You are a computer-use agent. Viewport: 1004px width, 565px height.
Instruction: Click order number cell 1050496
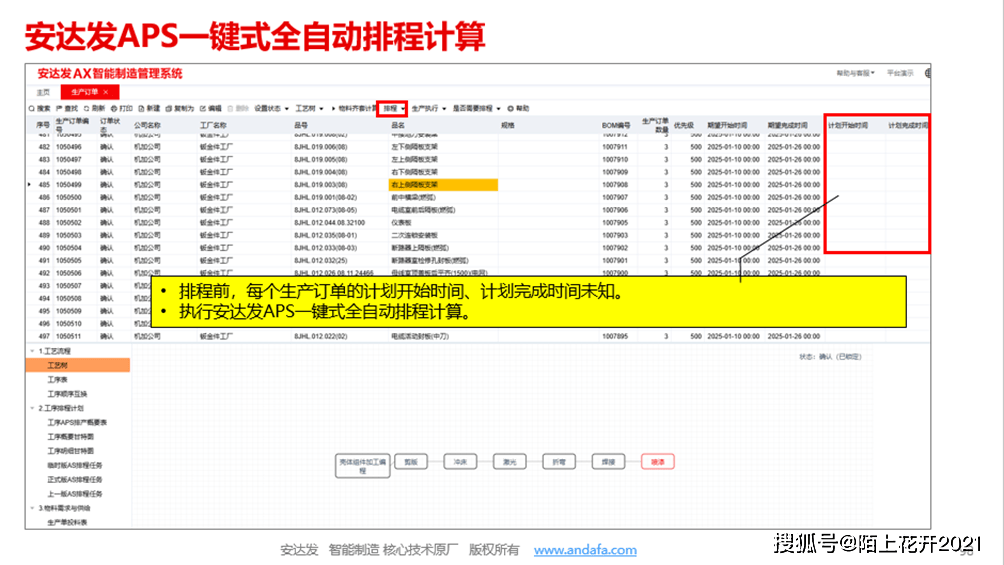pyautogui.click(x=69, y=147)
